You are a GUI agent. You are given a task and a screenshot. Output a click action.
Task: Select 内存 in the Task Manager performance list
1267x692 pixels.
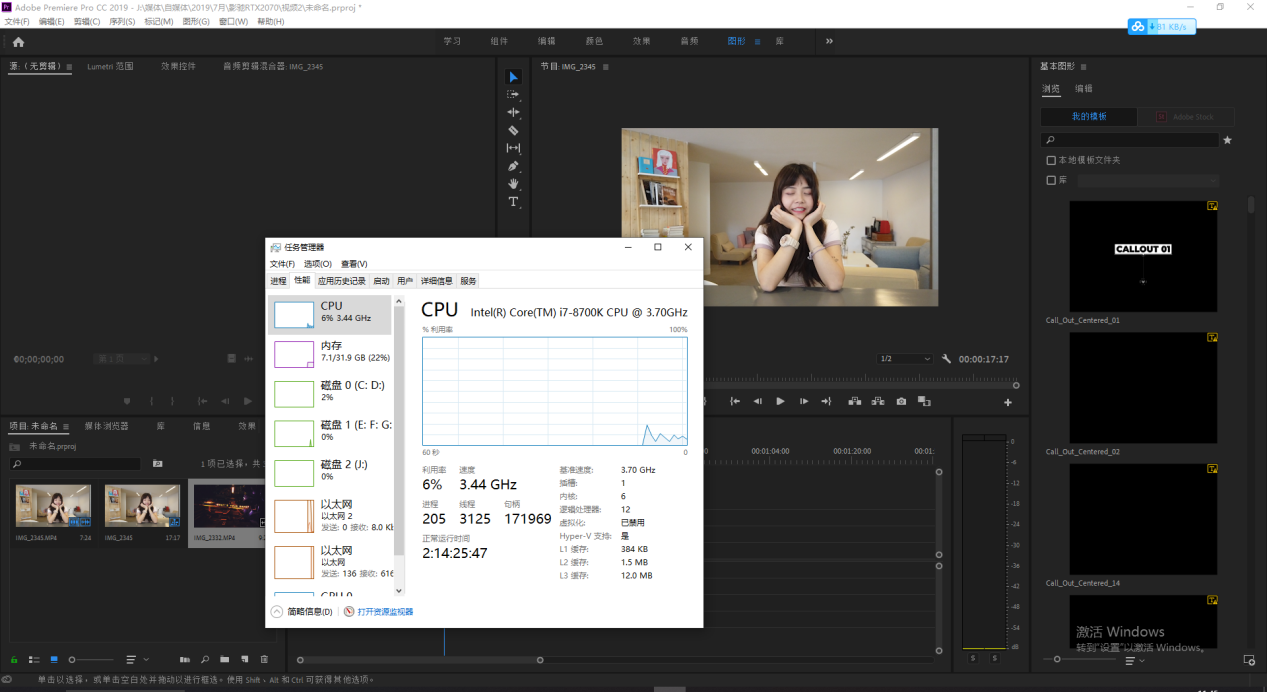(330, 352)
